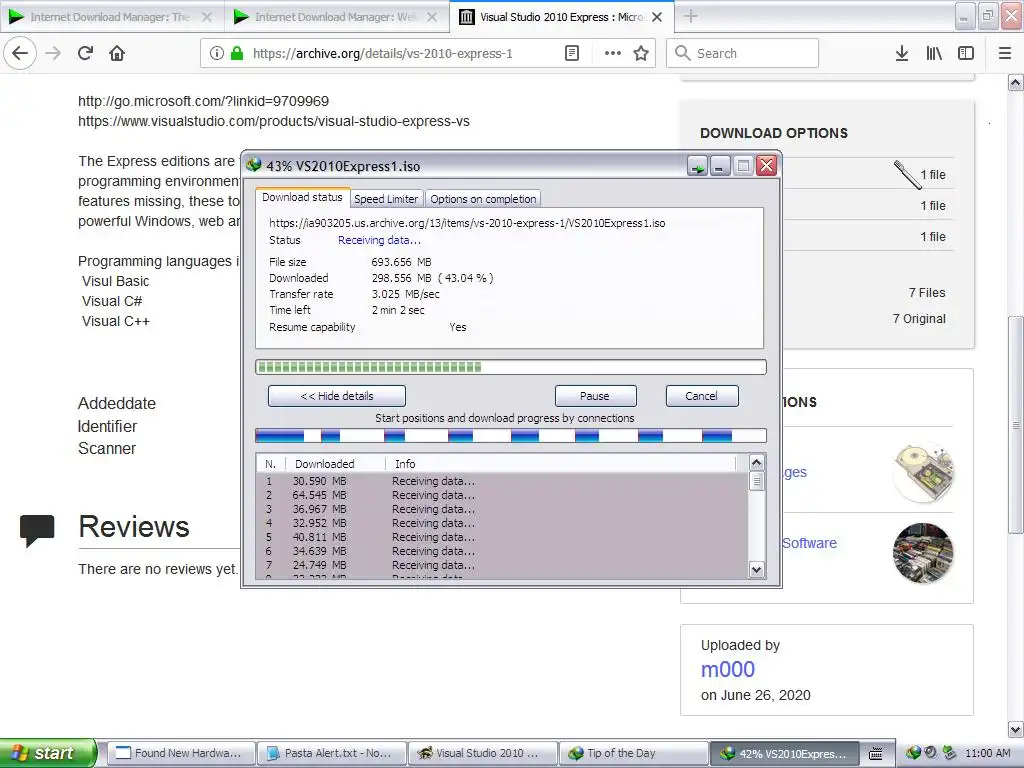The image size is (1024, 768).
Task: Switch to Visual Studio 2010 taskbar item
Action: 482,753
